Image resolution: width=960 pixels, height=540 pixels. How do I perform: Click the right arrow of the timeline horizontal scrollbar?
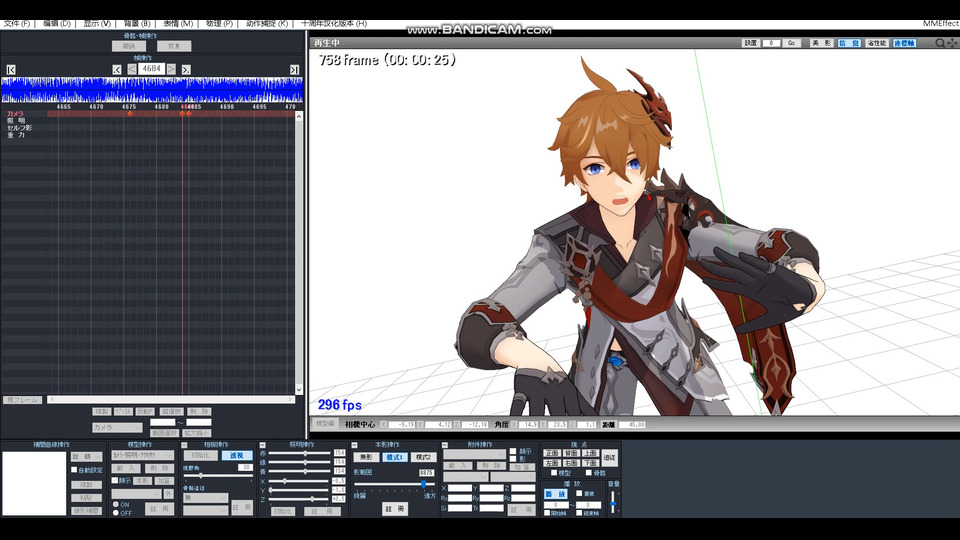click(290, 399)
